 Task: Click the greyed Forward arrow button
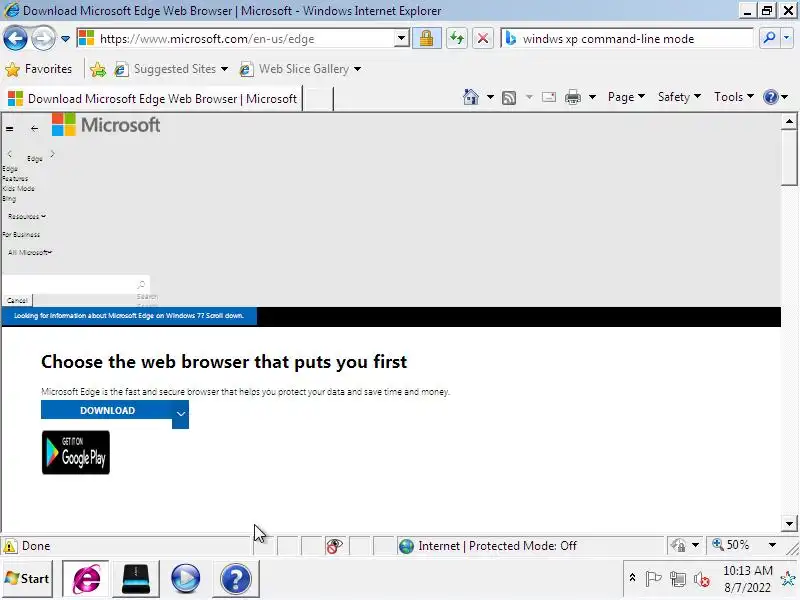click(x=44, y=38)
